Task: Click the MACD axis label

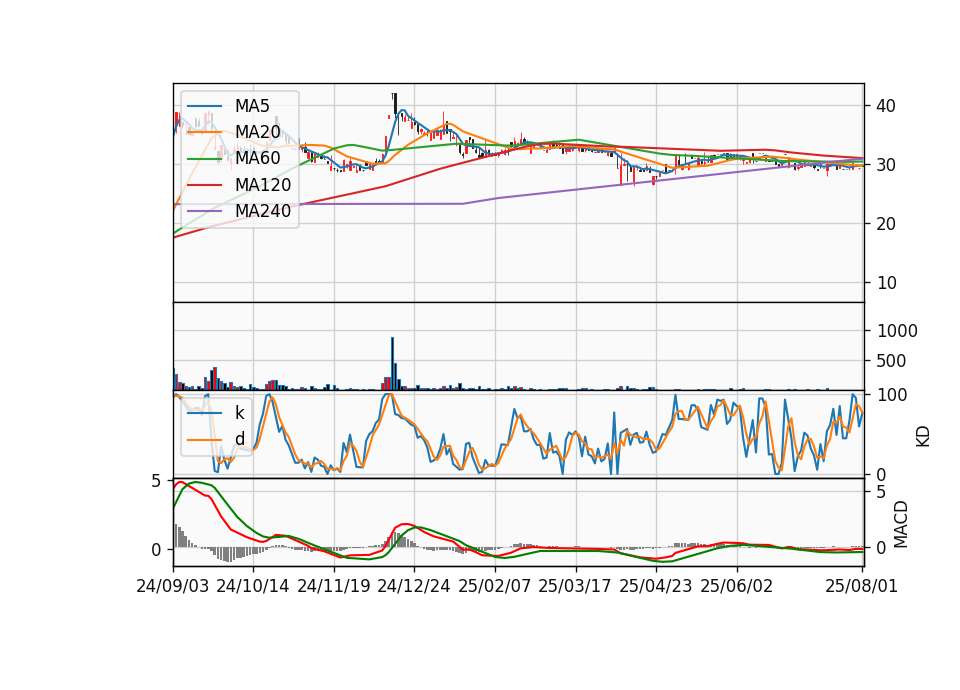Action: coord(901,525)
